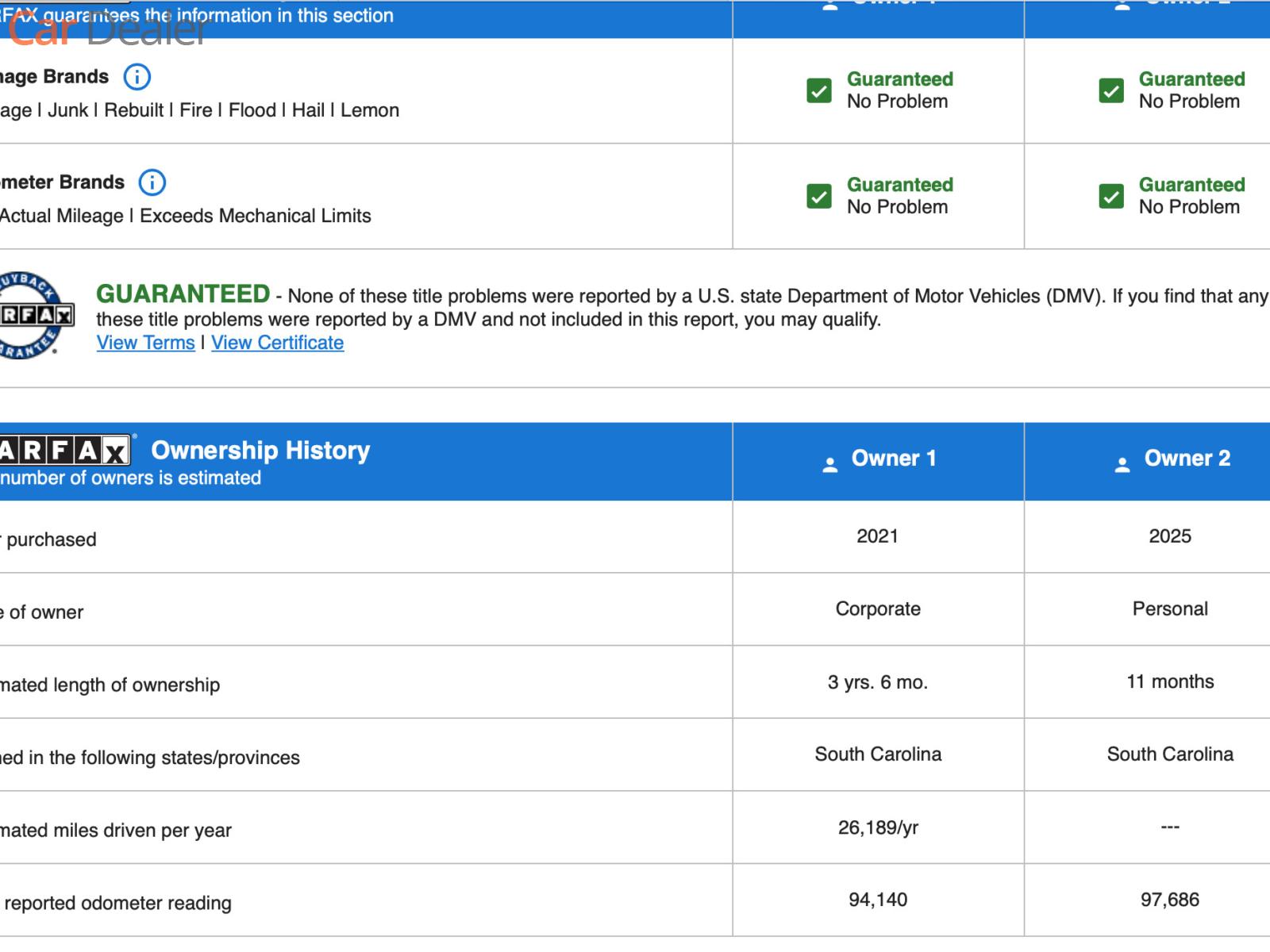Click the Car Dealer logo watermark

click(107, 30)
